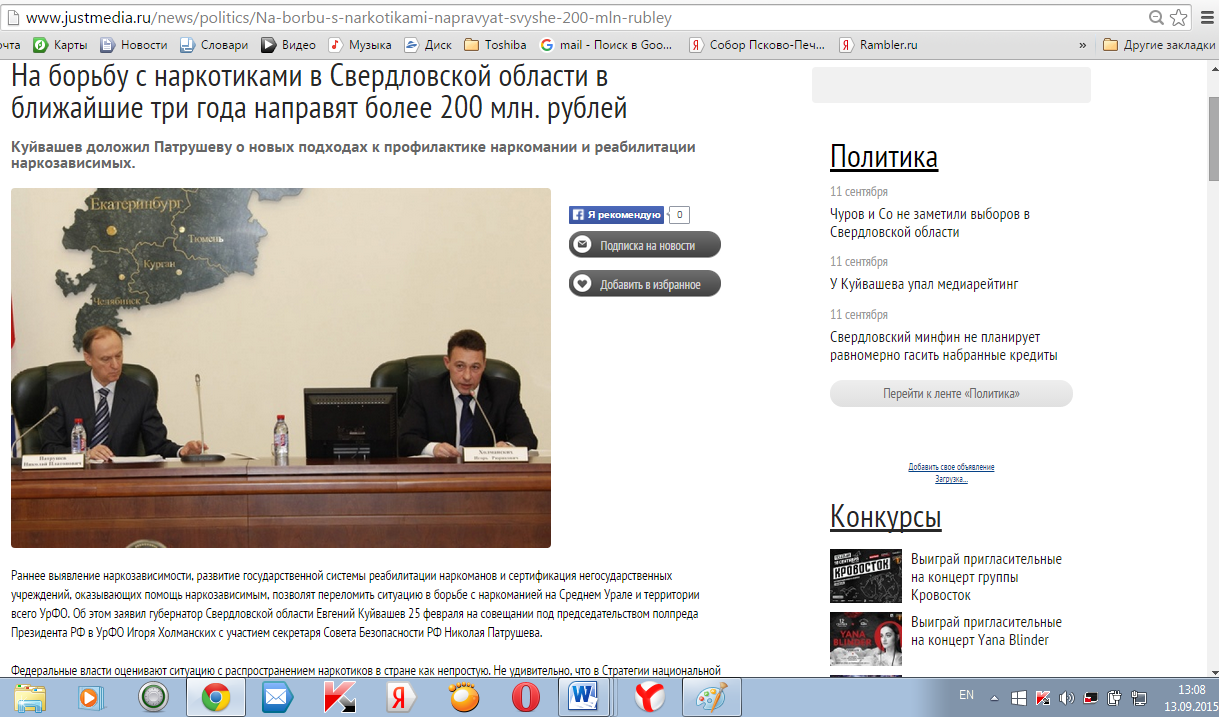Screen dimensions: 1219x717
Task: Expand hidden bookmarks with the » chevron
Action: [x=1082, y=45]
